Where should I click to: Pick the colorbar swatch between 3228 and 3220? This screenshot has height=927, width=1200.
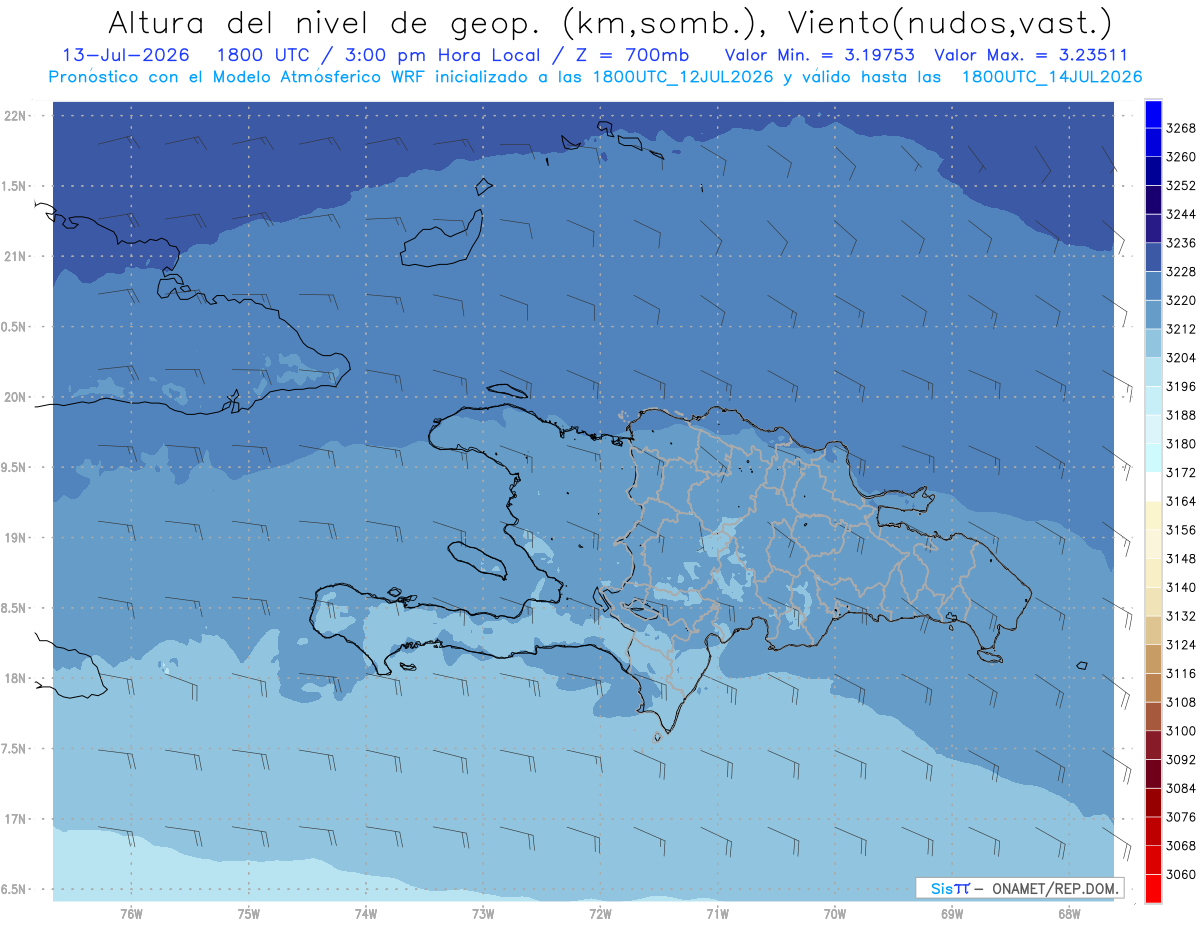1153,286
